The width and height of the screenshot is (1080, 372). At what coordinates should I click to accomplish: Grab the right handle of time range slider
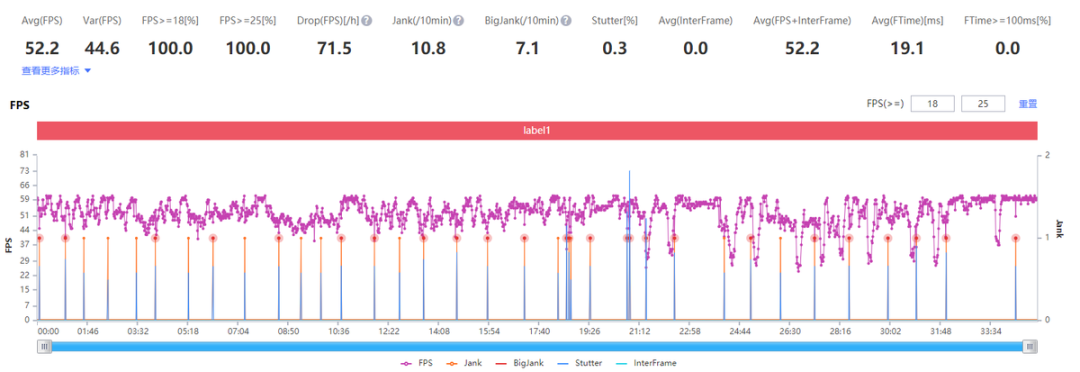coord(1030,347)
